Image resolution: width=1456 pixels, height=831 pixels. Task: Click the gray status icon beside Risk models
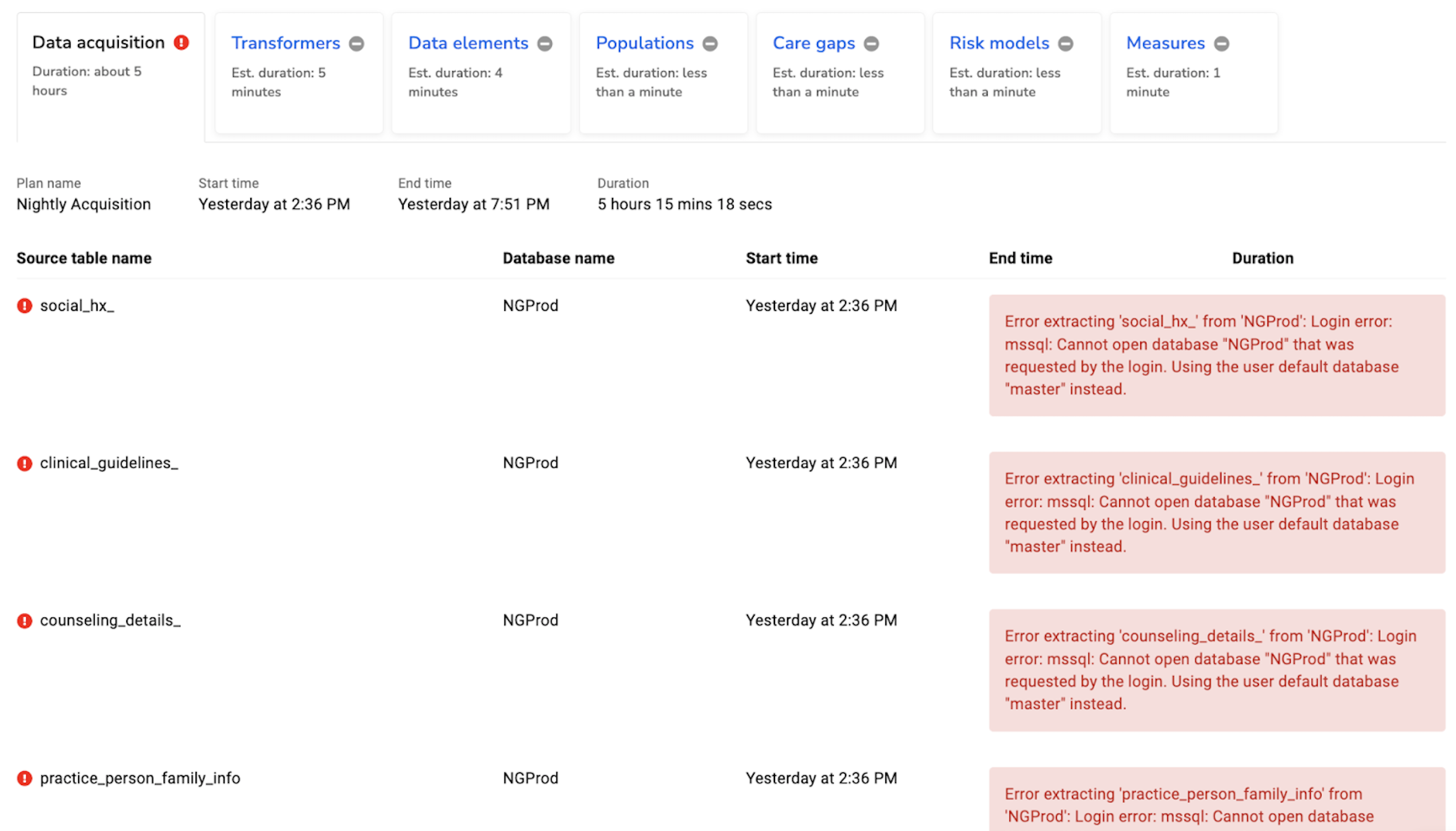pos(1066,44)
